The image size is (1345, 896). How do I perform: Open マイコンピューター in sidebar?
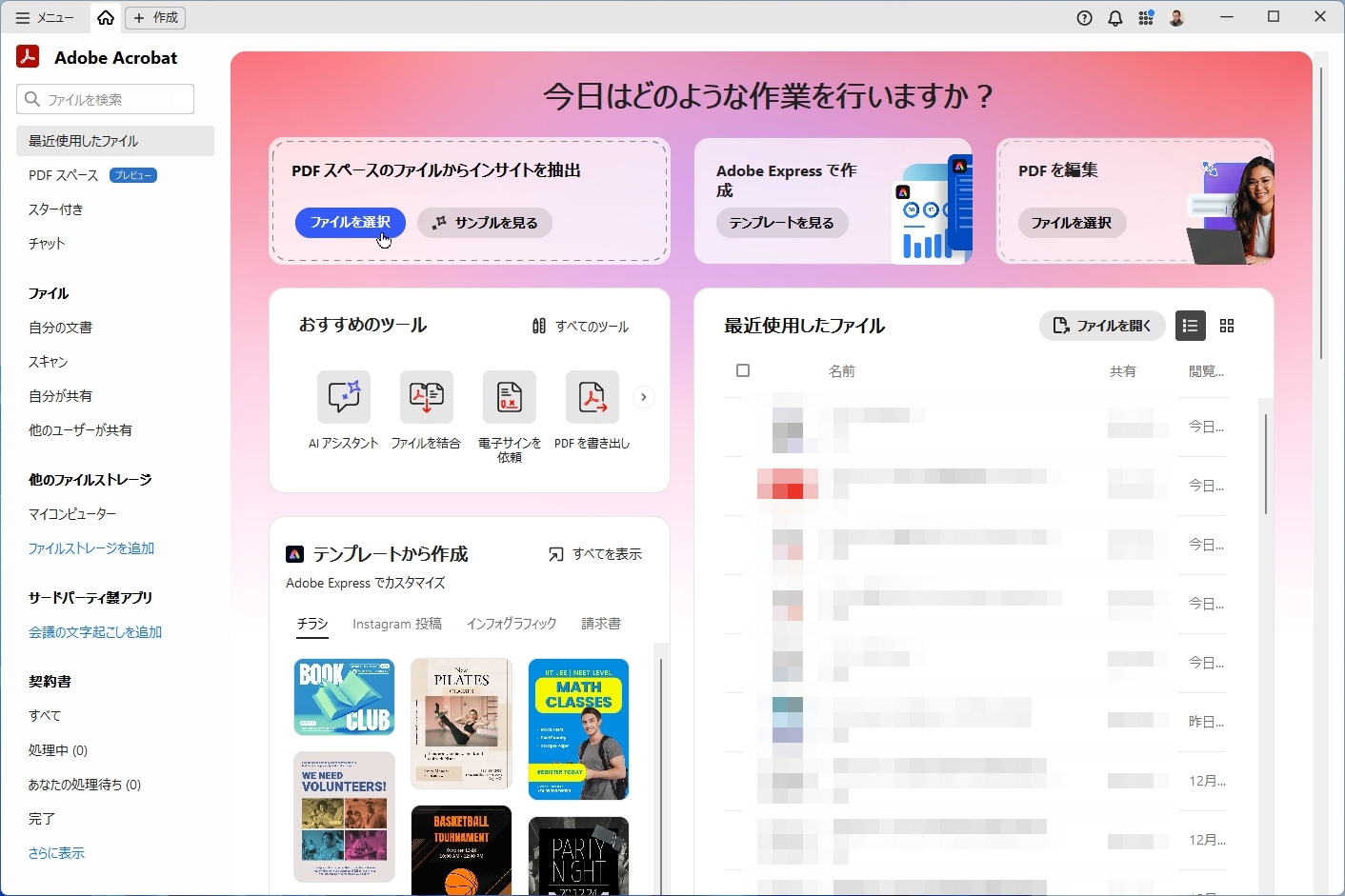point(72,514)
